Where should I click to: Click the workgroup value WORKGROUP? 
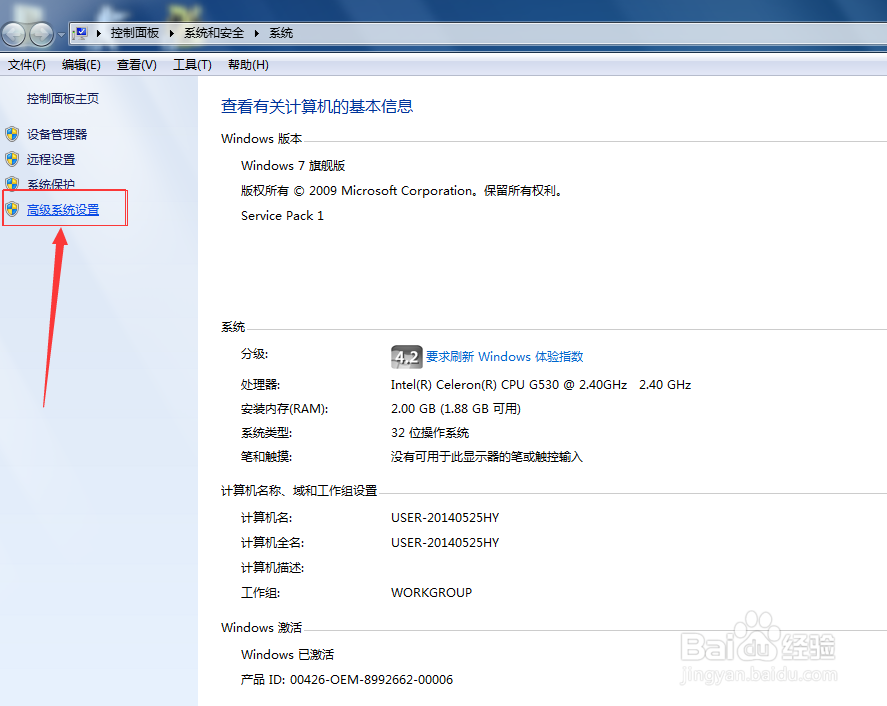[x=432, y=593]
